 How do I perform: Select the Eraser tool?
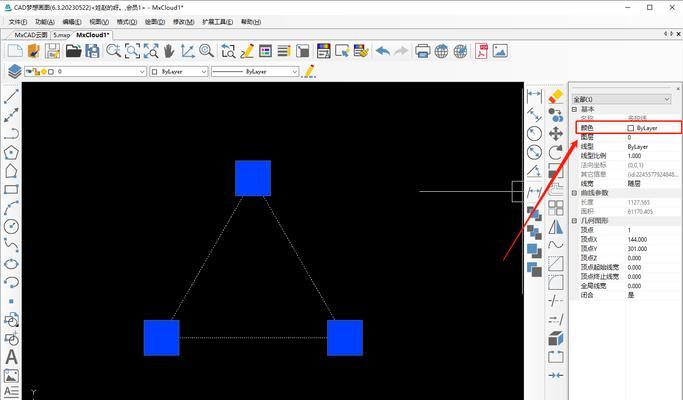point(556,96)
